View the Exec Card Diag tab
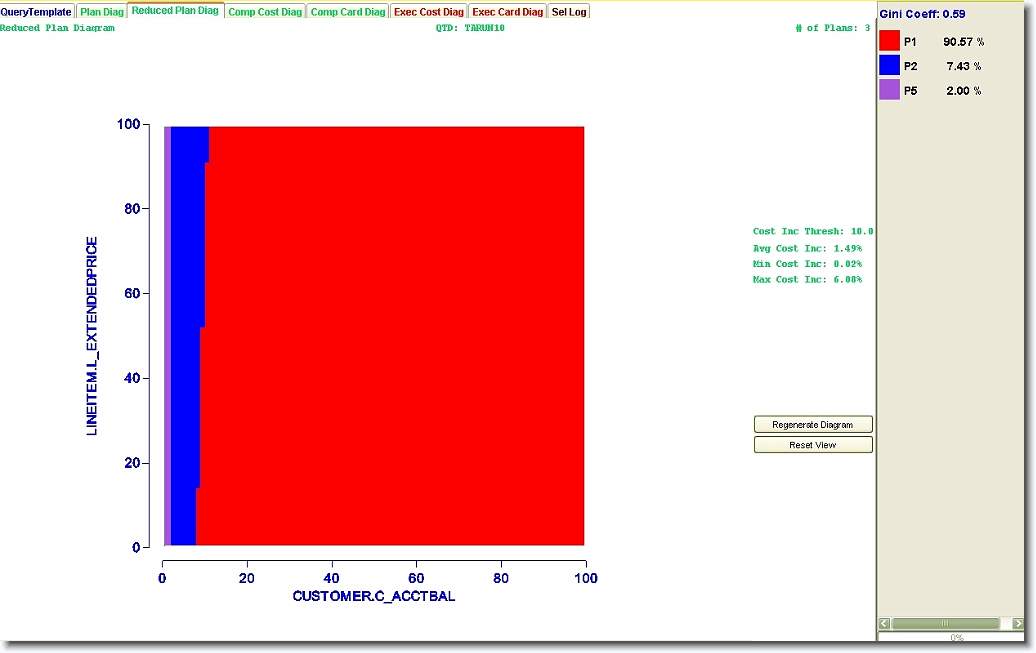The image size is (1036, 653). (507, 12)
